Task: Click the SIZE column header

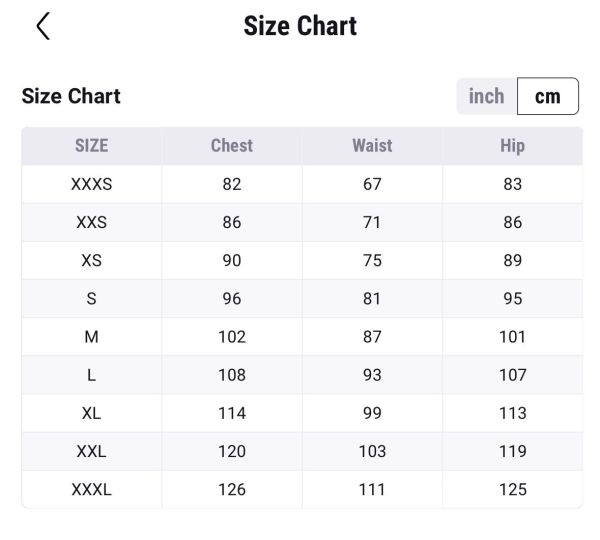Action: (x=91, y=145)
